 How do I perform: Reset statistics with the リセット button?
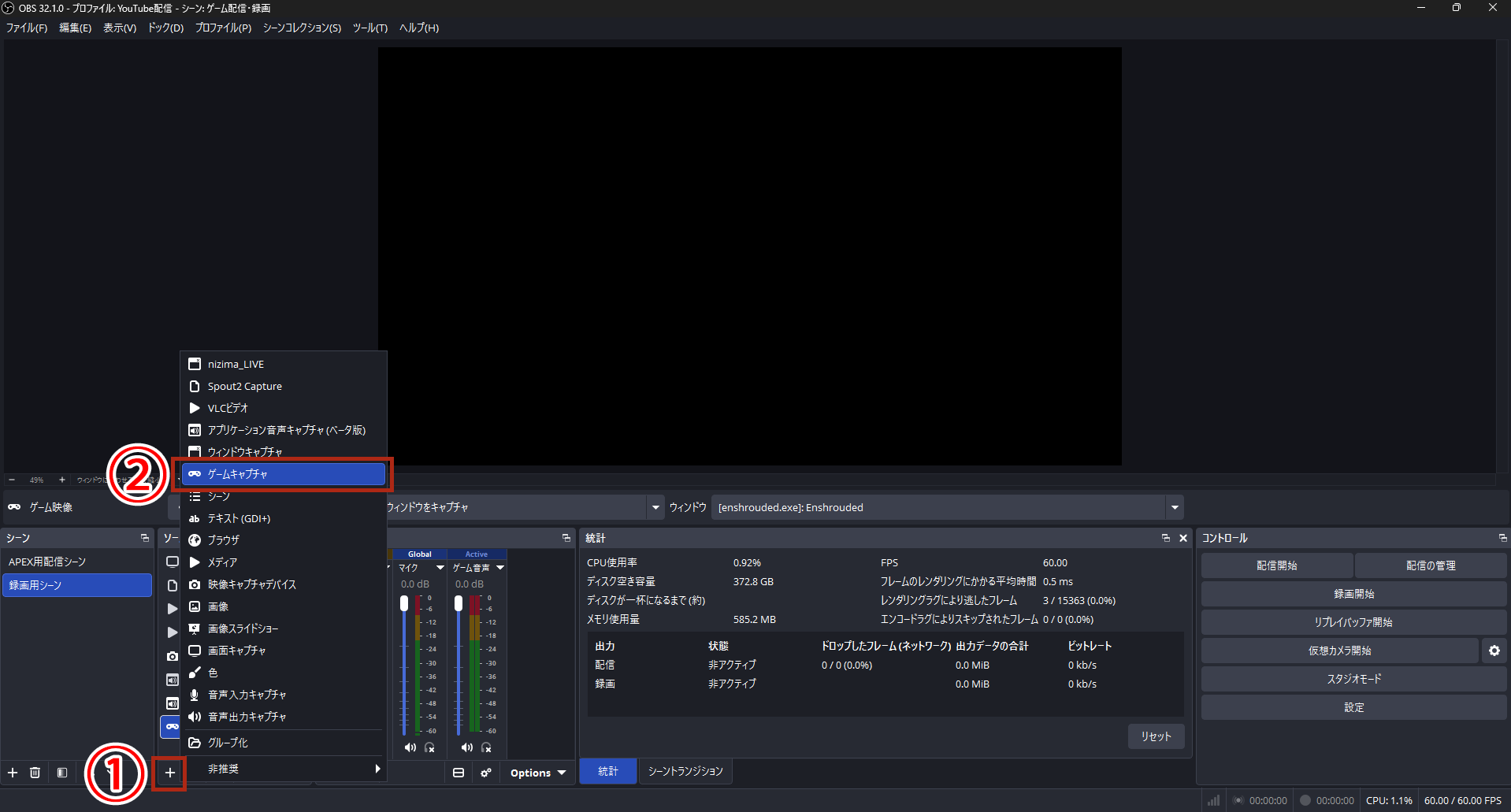1156,736
